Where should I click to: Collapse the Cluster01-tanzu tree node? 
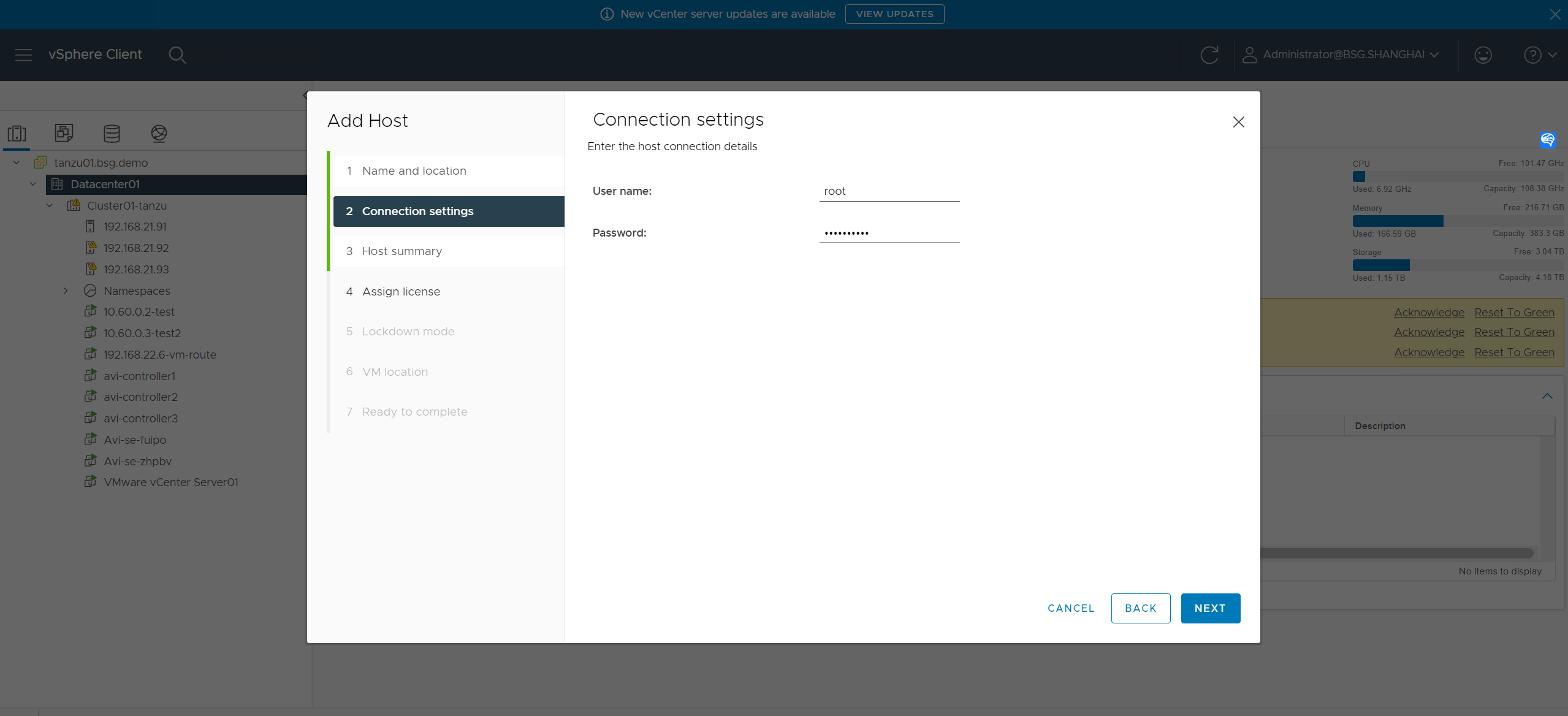(50, 205)
